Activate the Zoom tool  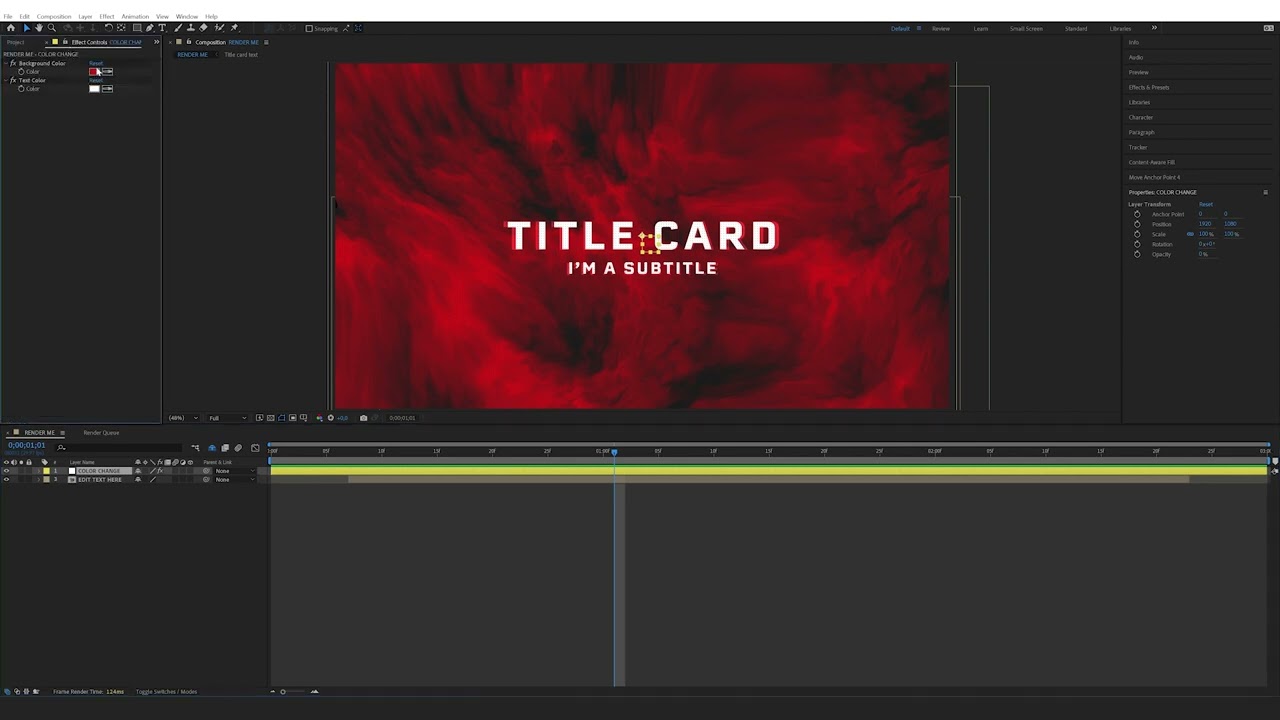click(52, 28)
